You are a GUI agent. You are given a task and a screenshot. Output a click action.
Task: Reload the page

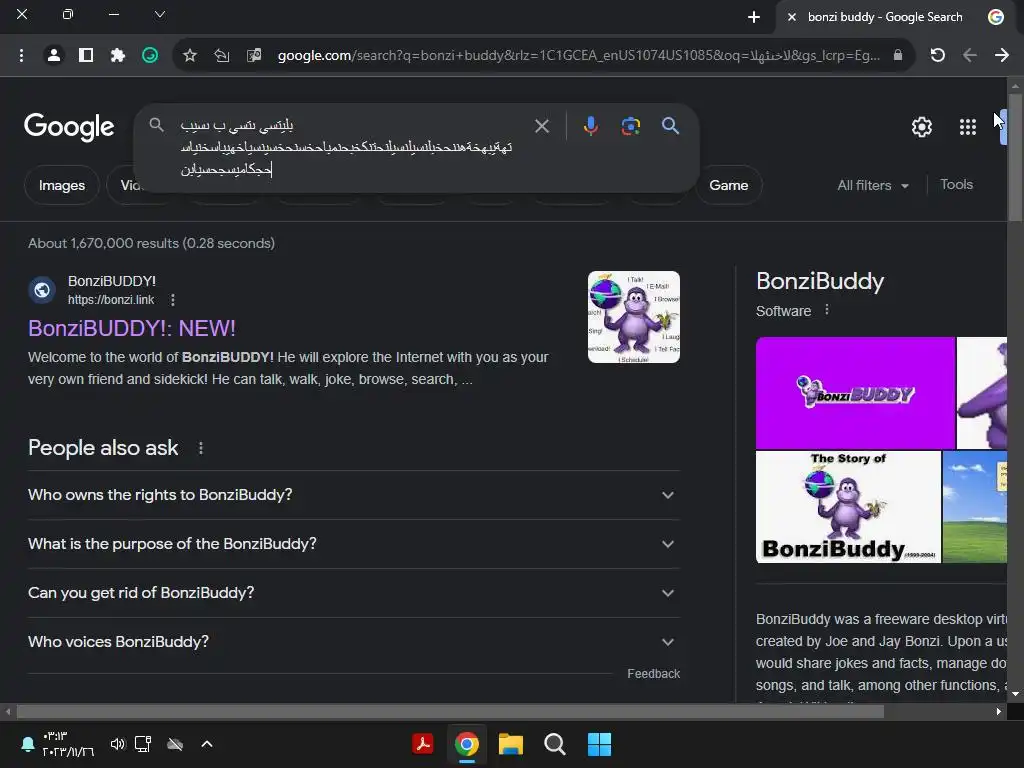click(937, 56)
